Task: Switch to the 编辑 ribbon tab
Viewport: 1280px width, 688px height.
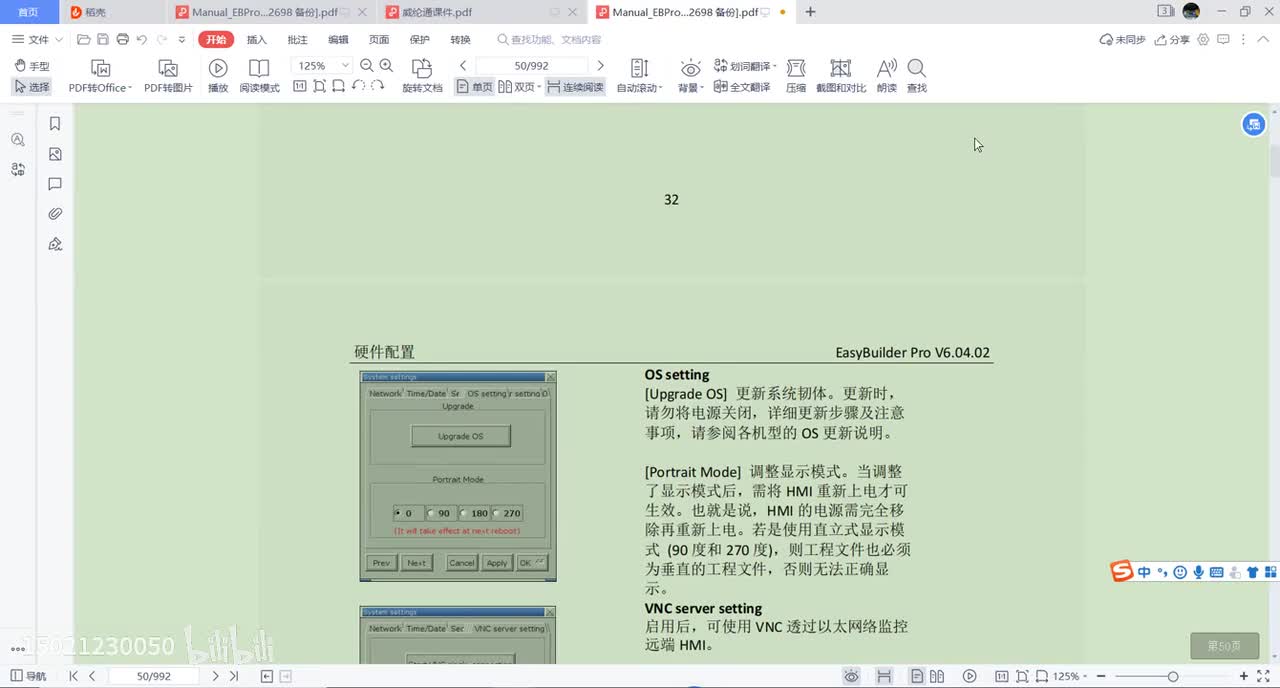Action: click(338, 39)
